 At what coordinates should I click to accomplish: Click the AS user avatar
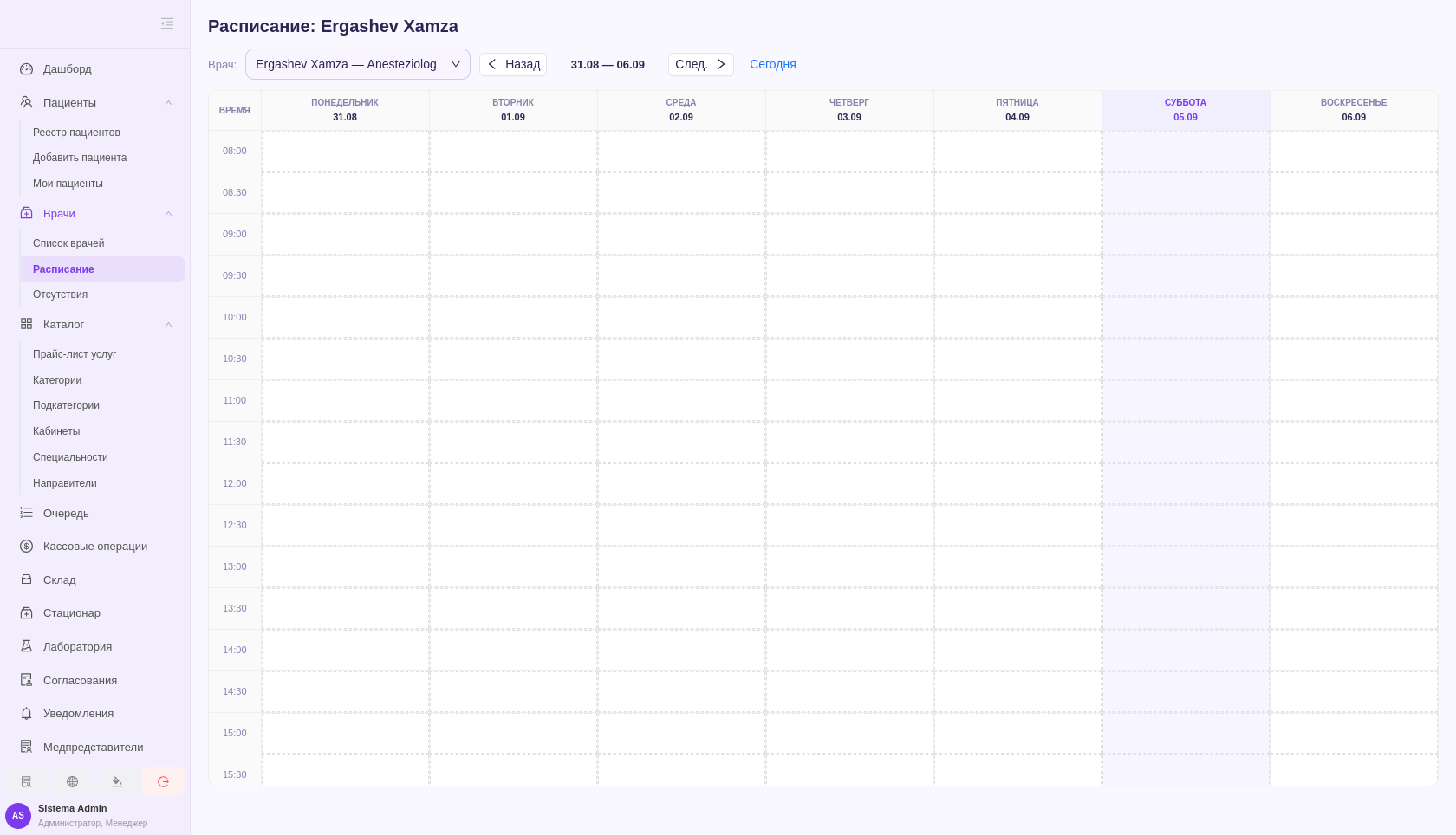click(x=18, y=815)
